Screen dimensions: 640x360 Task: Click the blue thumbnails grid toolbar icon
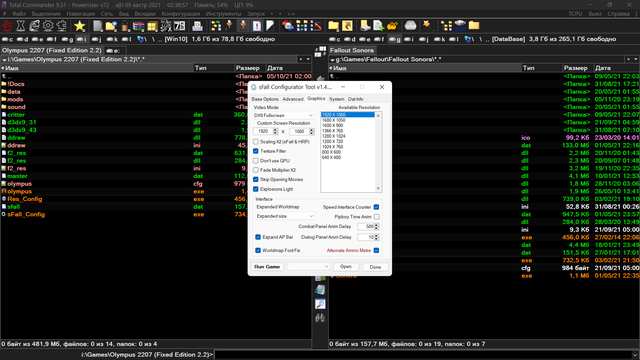point(302,26)
